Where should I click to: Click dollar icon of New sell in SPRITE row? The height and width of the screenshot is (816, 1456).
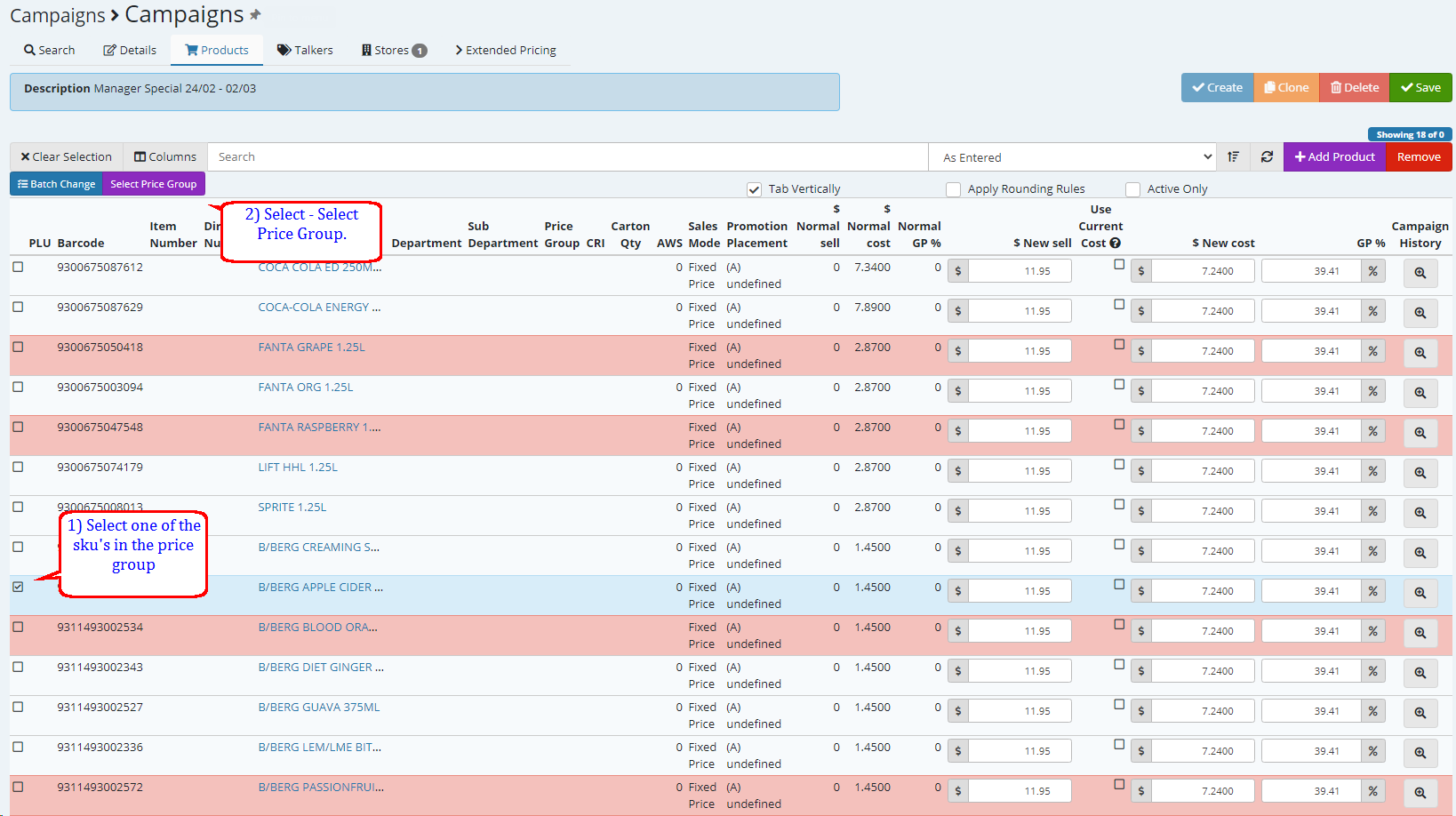pyautogui.click(x=957, y=511)
